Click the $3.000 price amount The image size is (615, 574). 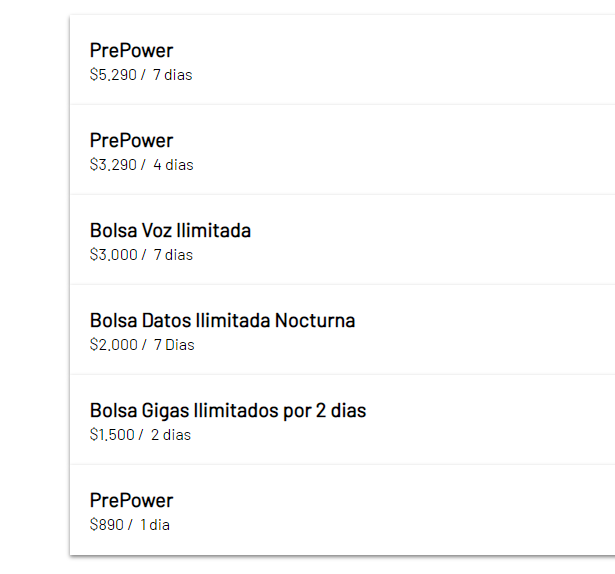pyautogui.click(x=113, y=255)
